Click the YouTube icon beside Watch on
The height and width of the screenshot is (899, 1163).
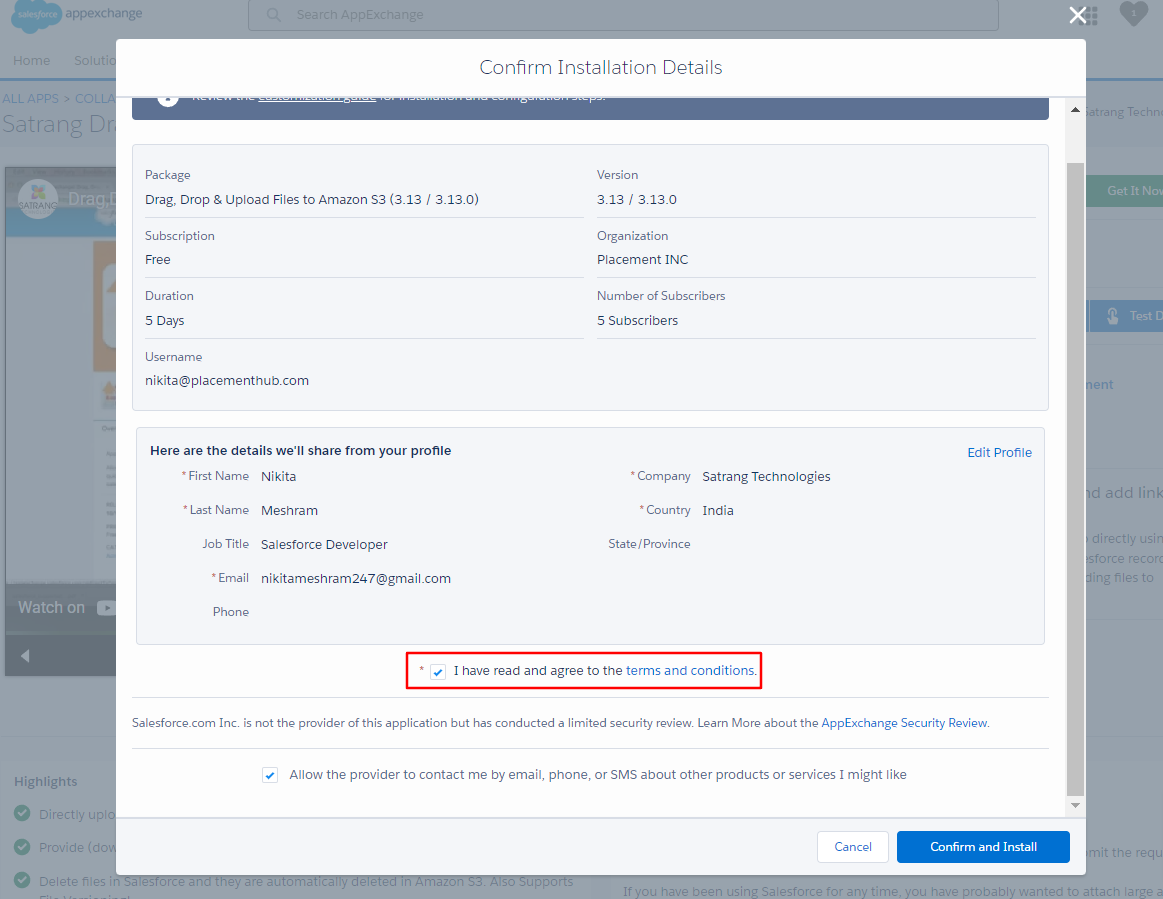106,607
